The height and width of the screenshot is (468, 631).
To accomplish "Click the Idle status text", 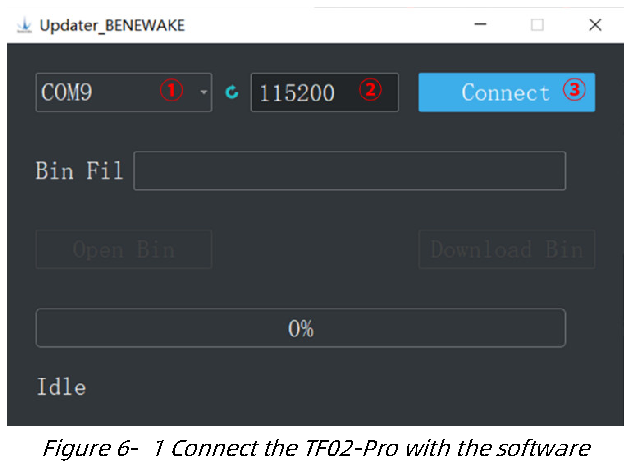I will pyautogui.click(x=61, y=387).
